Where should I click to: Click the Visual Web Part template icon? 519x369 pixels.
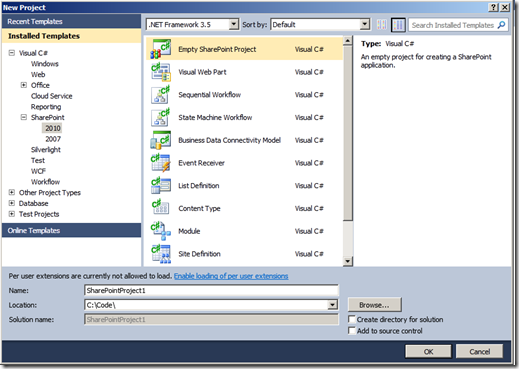pos(160,72)
